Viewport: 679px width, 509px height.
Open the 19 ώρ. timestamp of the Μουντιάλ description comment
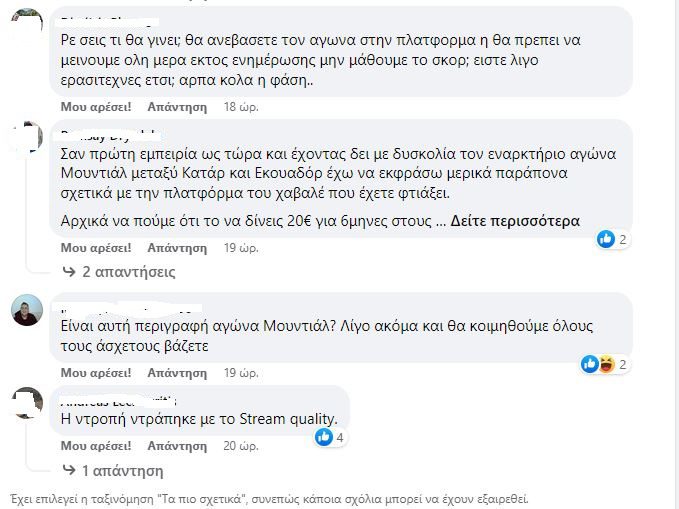click(x=241, y=373)
